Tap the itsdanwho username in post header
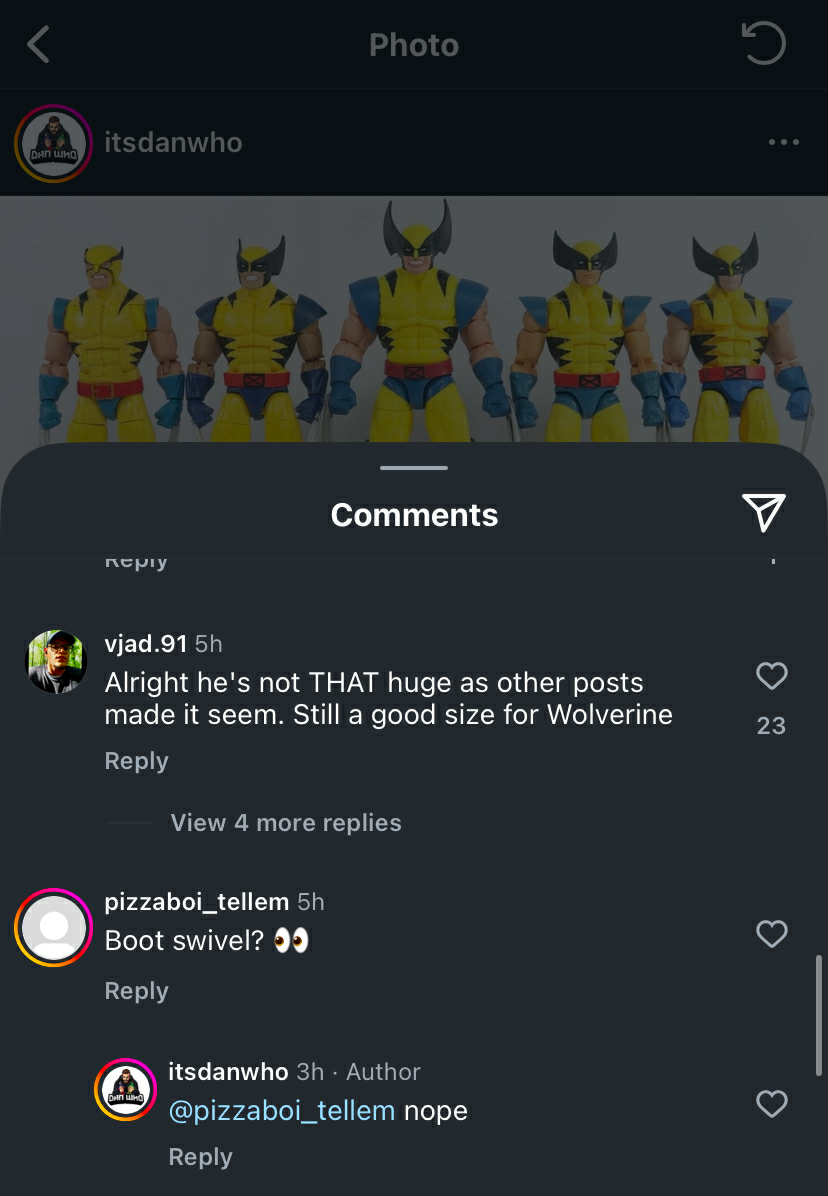The width and height of the screenshot is (828, 1196). pyautogui.click(x=173, y=142)
